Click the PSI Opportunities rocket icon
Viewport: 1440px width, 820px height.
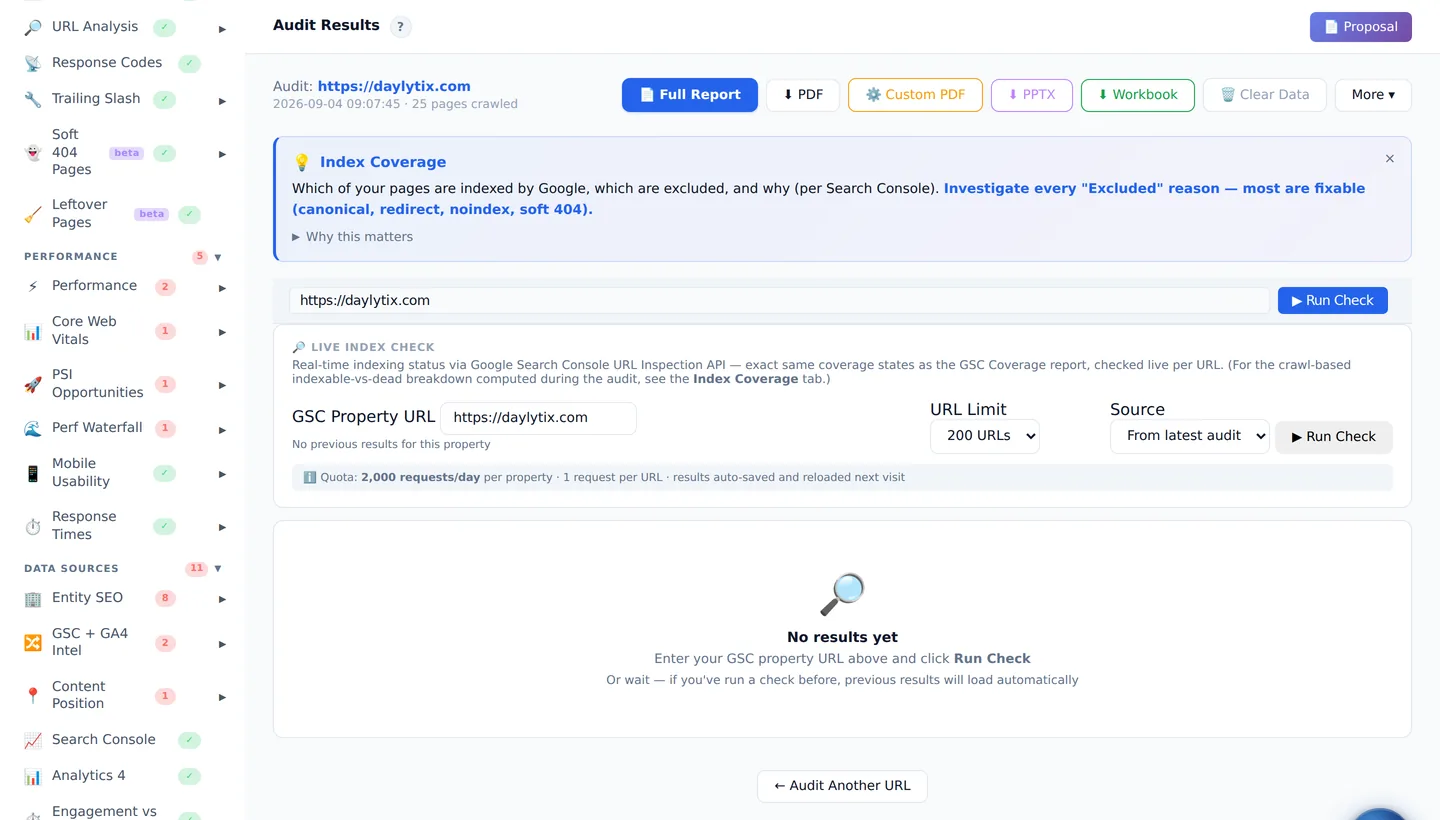click(x=33, y=384)
